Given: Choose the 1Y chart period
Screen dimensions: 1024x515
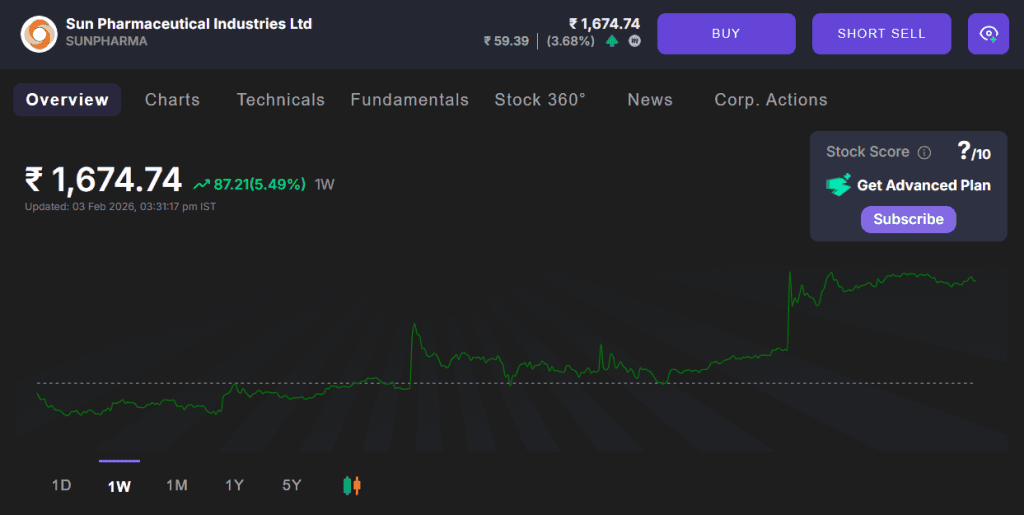Looking at the screenshot, I should pyautogui.click(x=234, y=486).
